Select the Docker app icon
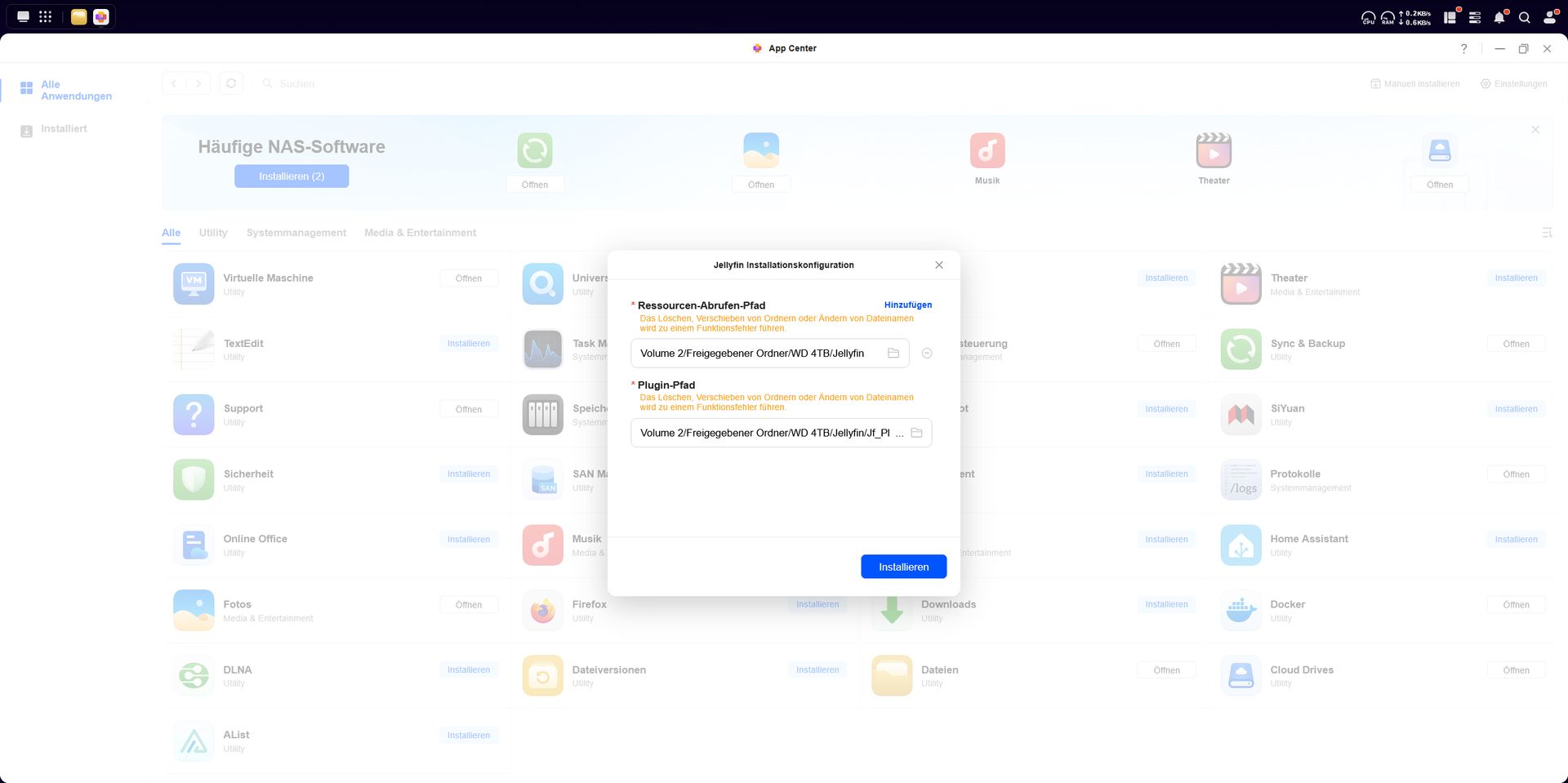Viewport: 1568px width, 783px height. tap(1241, 610)
